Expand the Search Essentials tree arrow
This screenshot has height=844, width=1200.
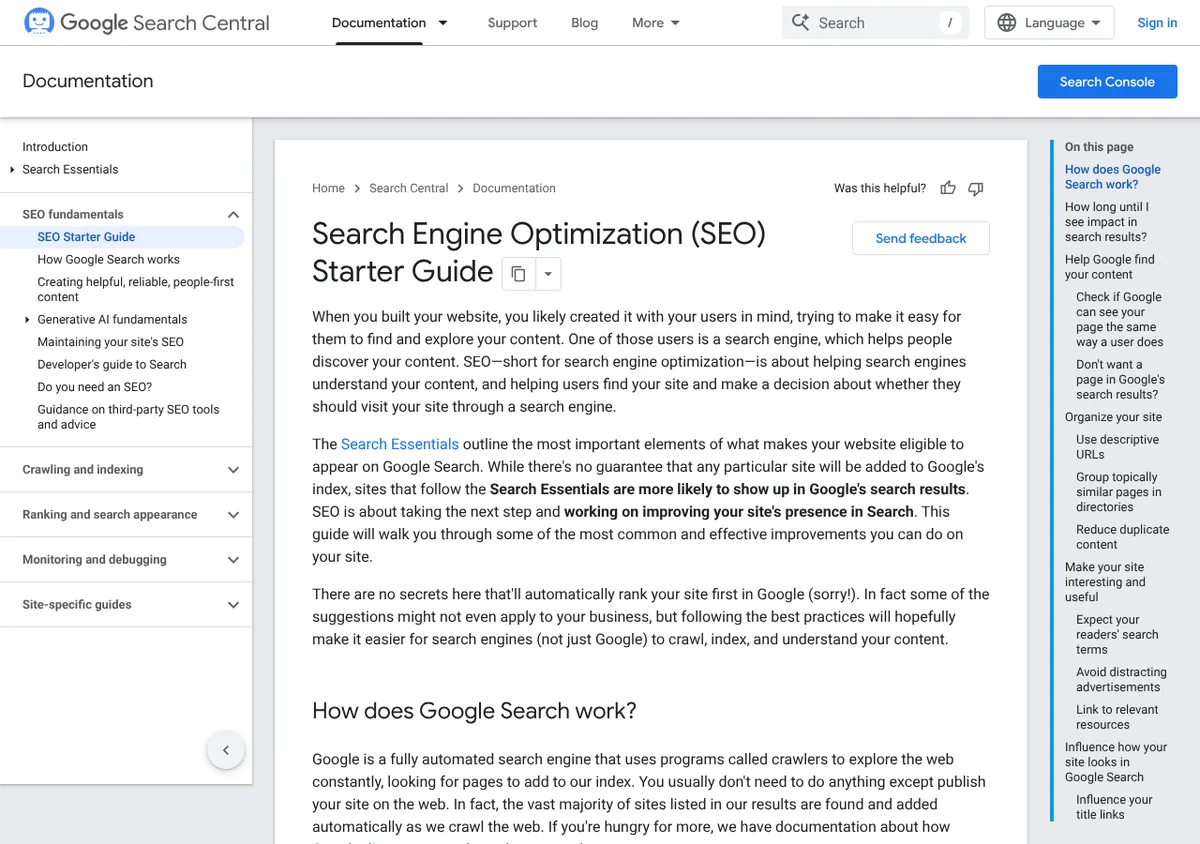pos(12,169)
